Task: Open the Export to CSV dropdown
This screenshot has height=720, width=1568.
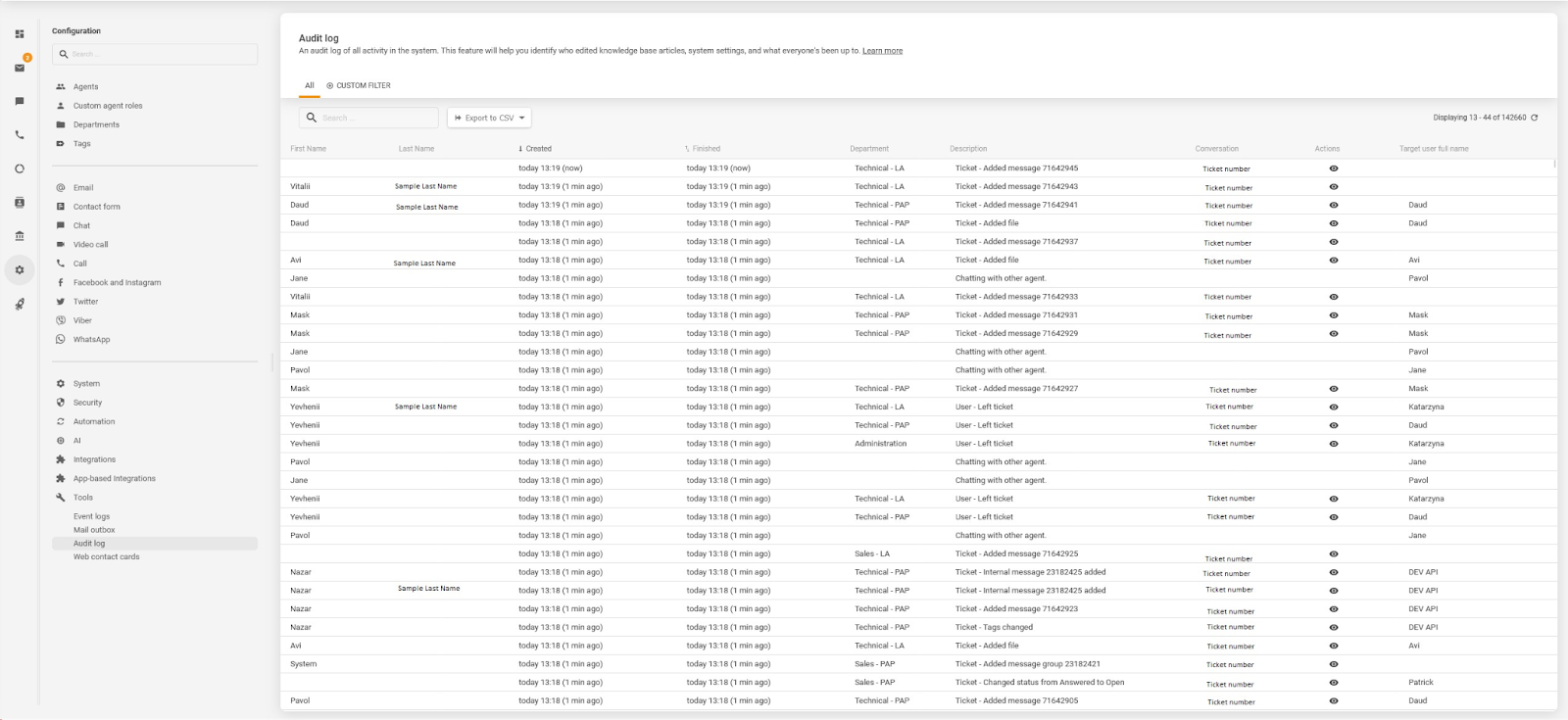Action: pos(489,118)
